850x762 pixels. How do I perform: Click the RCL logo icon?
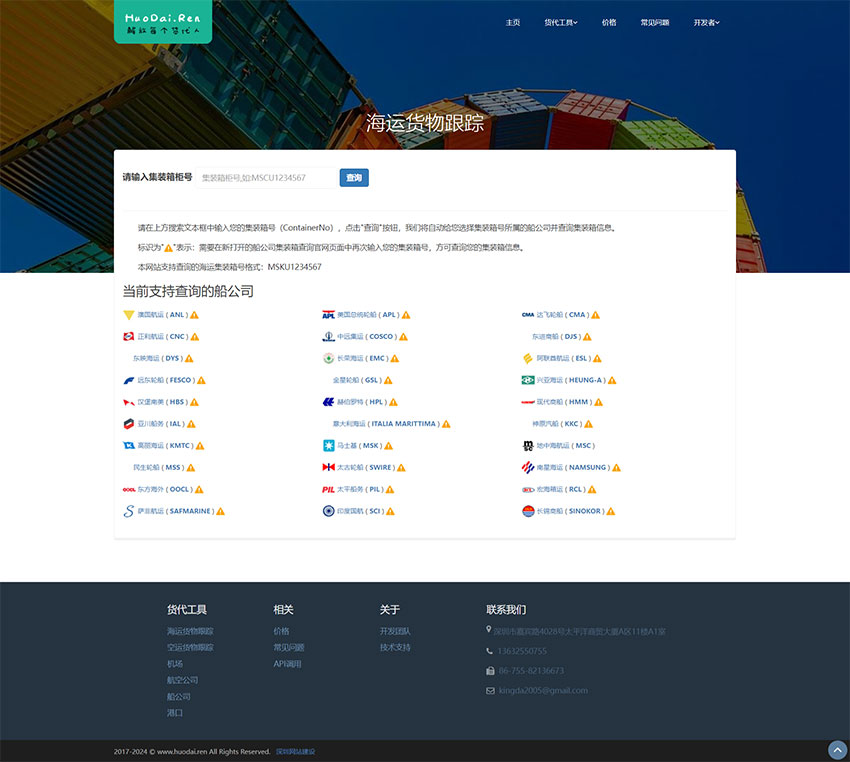click(x=528, y=489)
